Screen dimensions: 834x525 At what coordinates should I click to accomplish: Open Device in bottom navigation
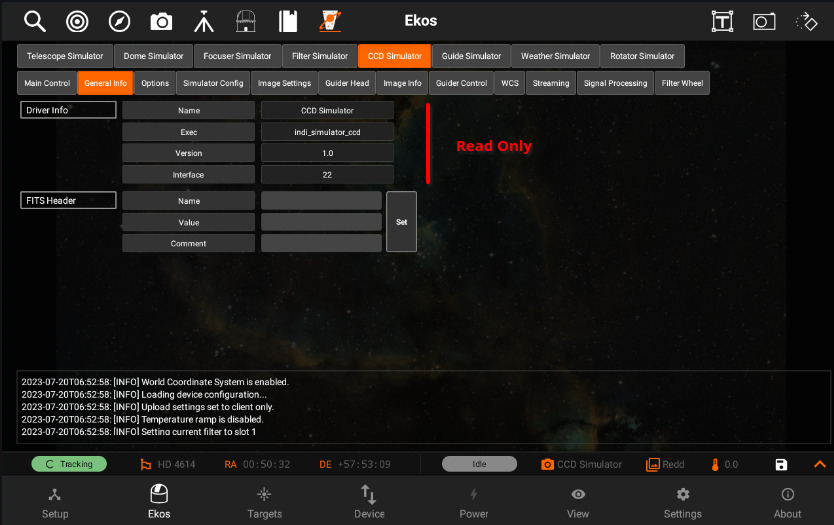coord(369,502)
